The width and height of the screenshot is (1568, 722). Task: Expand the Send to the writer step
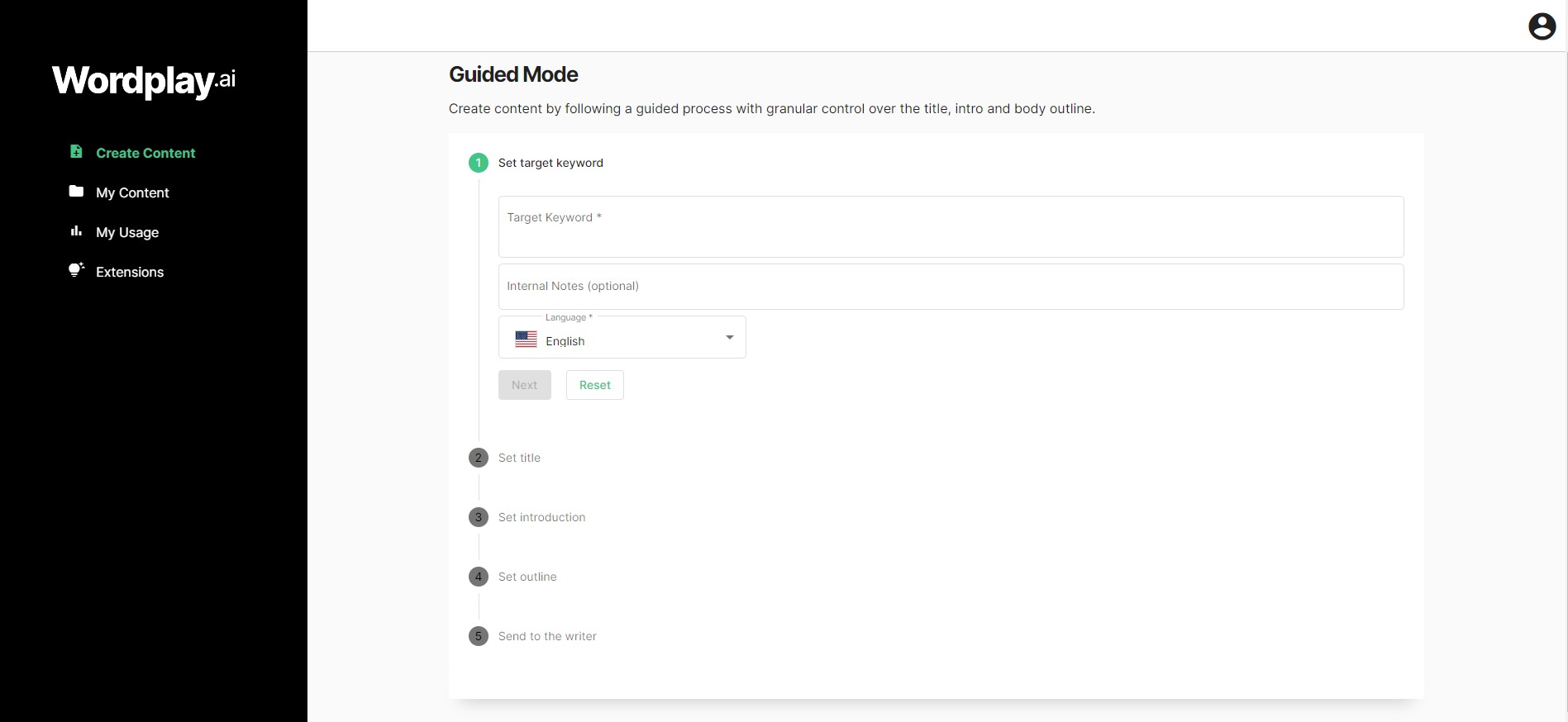(546, 636)
